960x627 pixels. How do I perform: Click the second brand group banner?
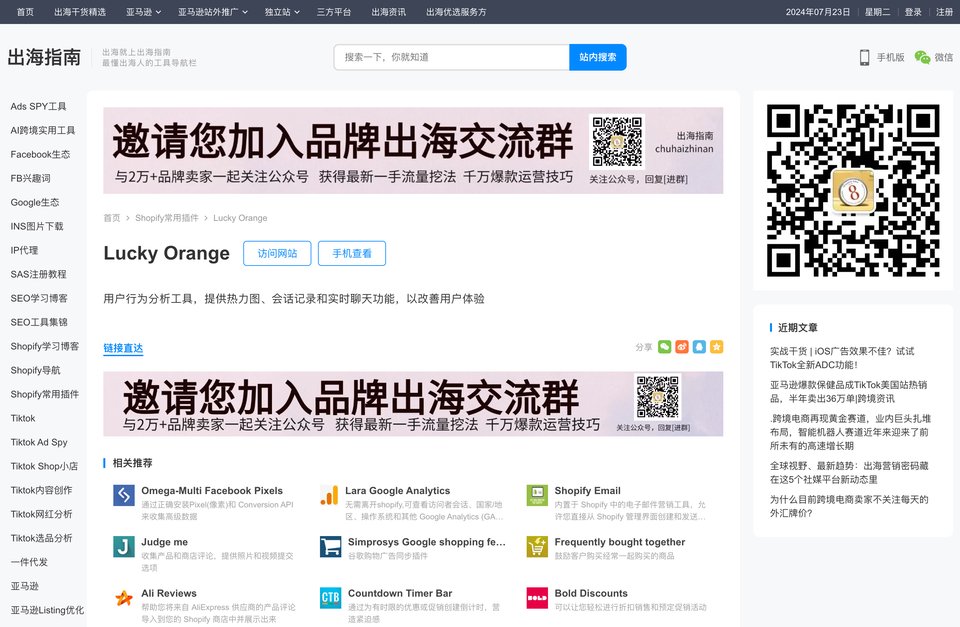coord(413,404)
